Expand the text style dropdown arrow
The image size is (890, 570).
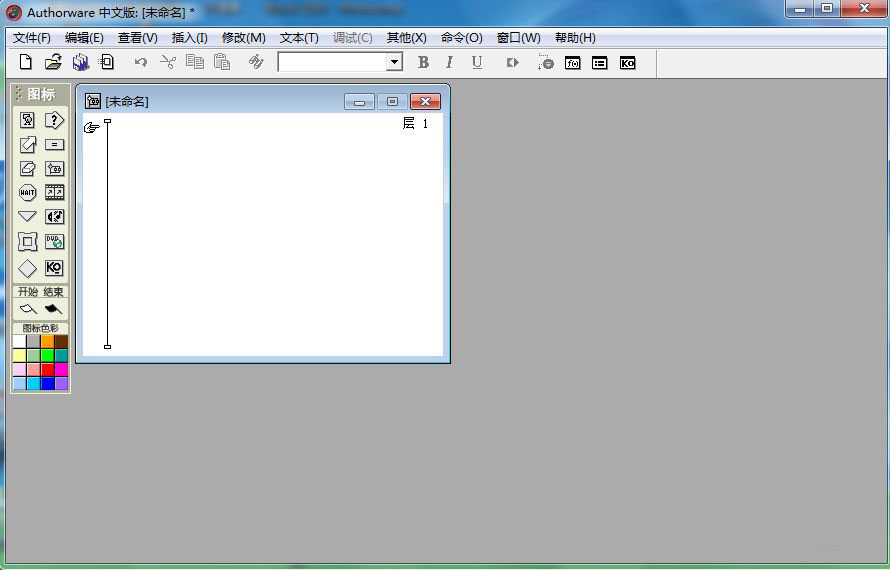tap(394, 62)
